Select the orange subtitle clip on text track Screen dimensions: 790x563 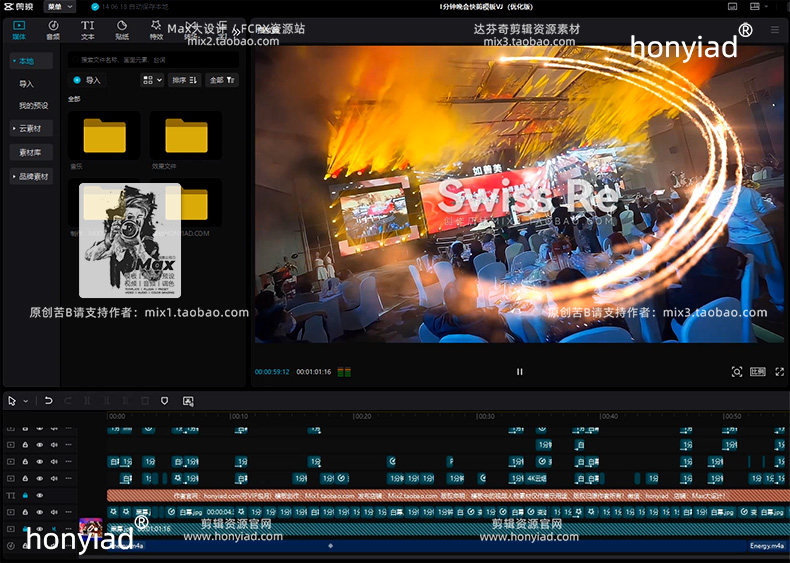click(x=446, y=495)
